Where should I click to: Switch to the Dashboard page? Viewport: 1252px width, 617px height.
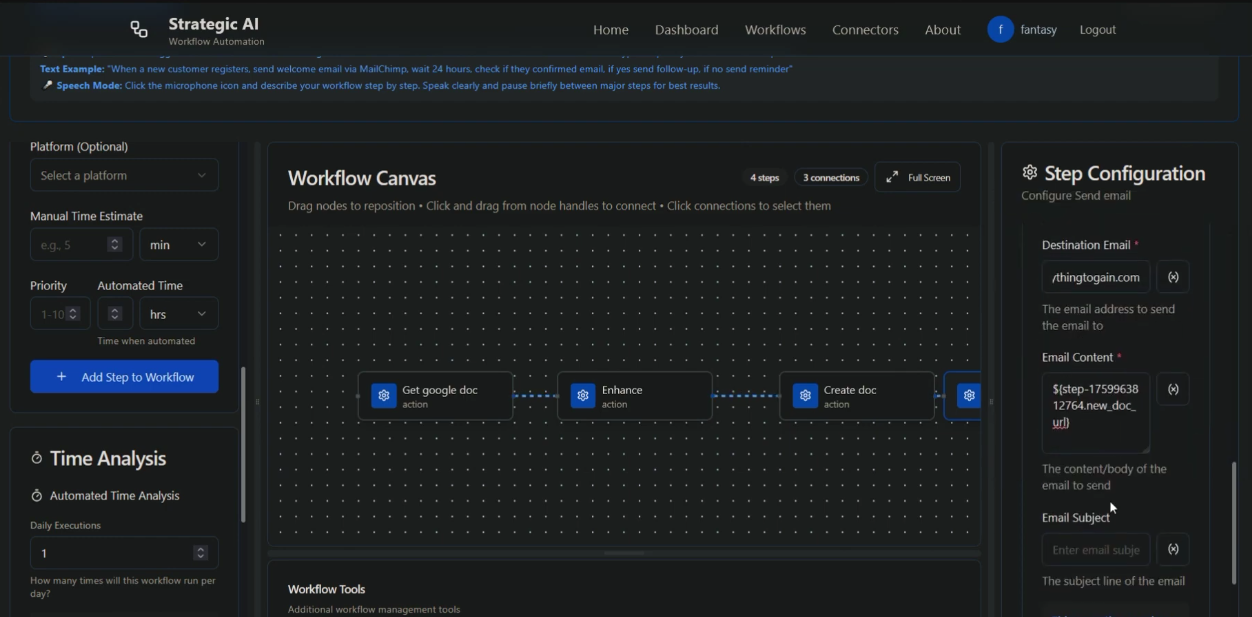click(x=686, y=30)
